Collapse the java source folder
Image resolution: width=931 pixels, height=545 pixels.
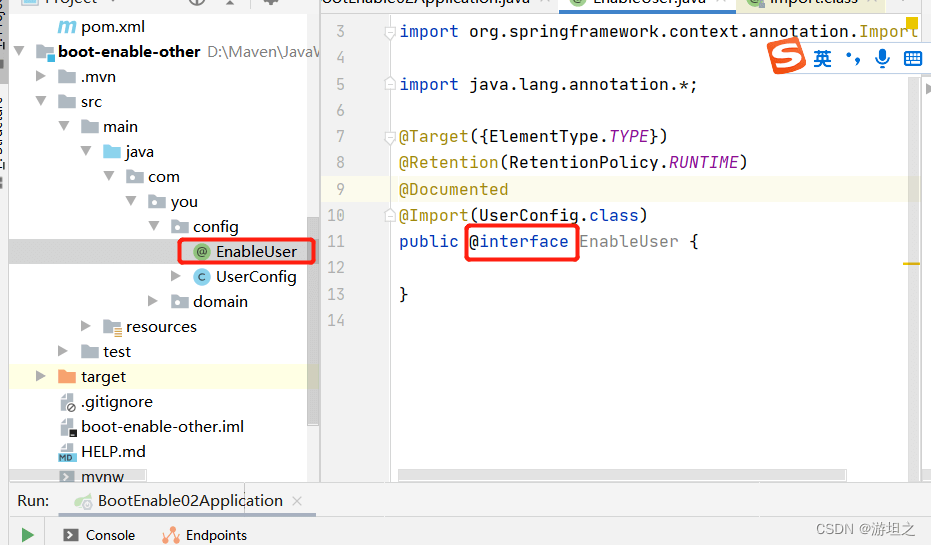pyautogui.click(x=86, y=151)
